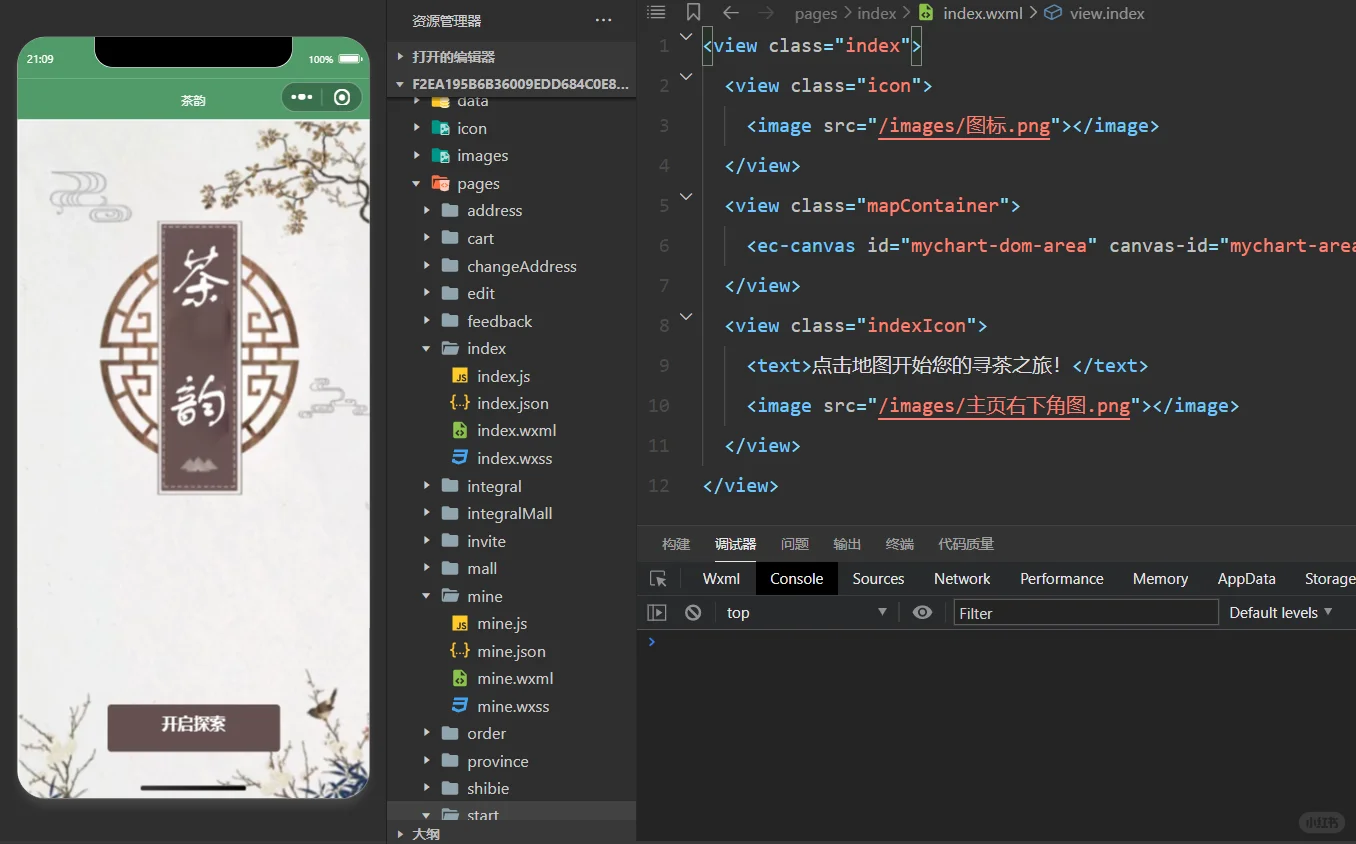Screen dimensions: 1356x844
Task: Click the mine.js file icon
Action: [460, 624]
